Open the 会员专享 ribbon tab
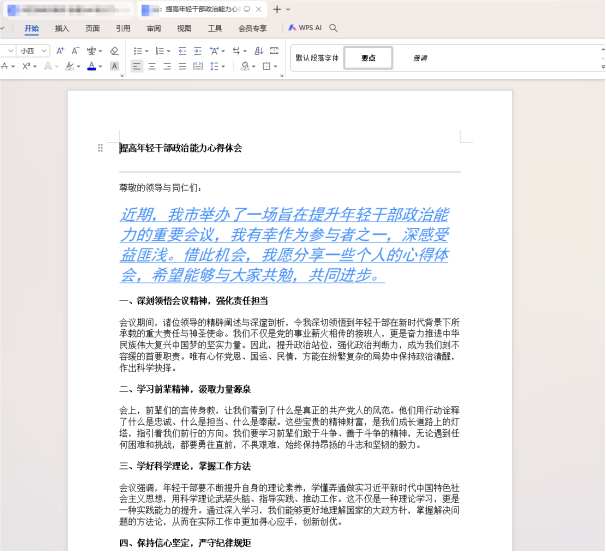Screen dimensions: 606x552 252,28
